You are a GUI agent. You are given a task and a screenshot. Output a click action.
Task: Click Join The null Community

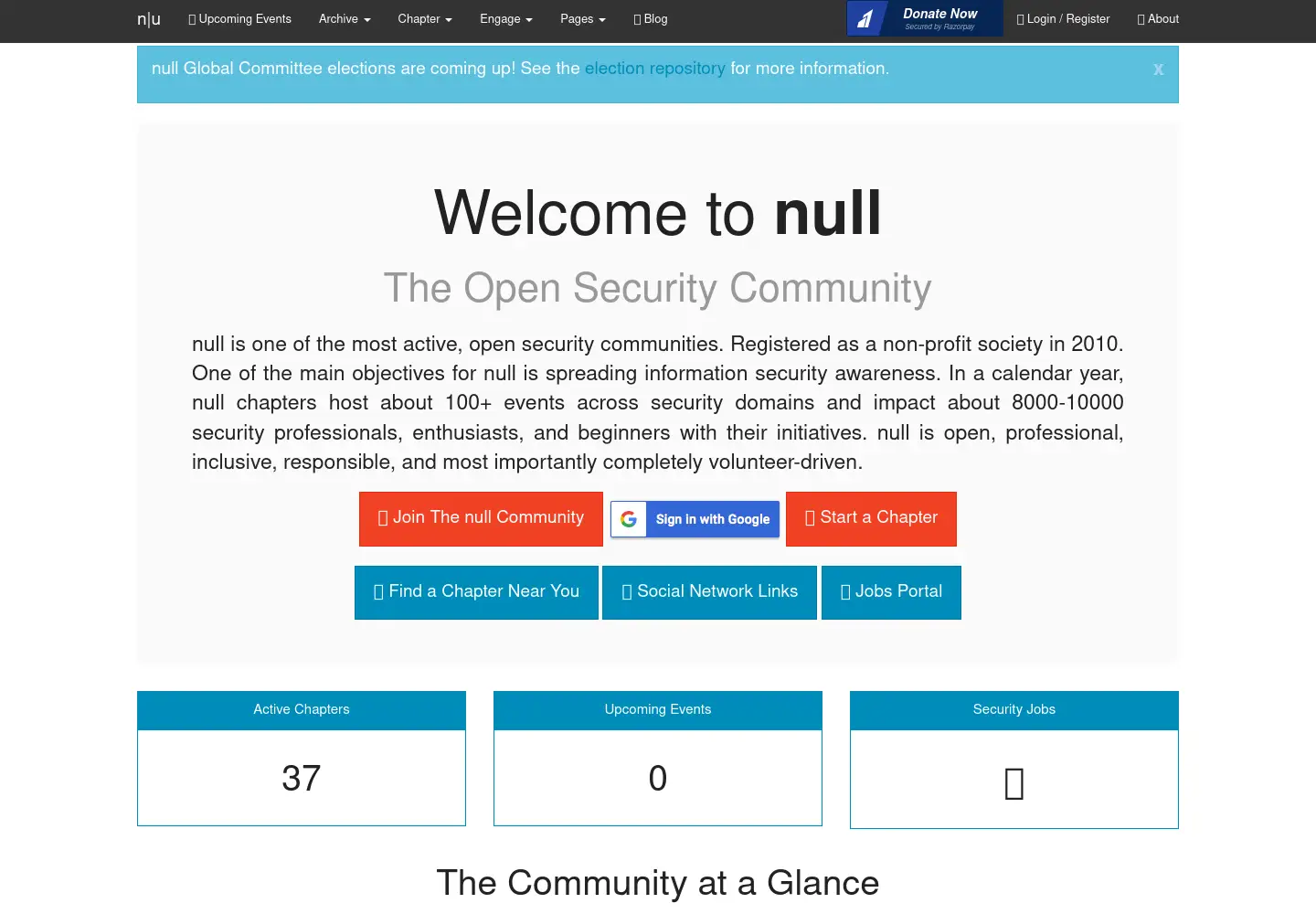pyautogui.click(x=481, y=519)
